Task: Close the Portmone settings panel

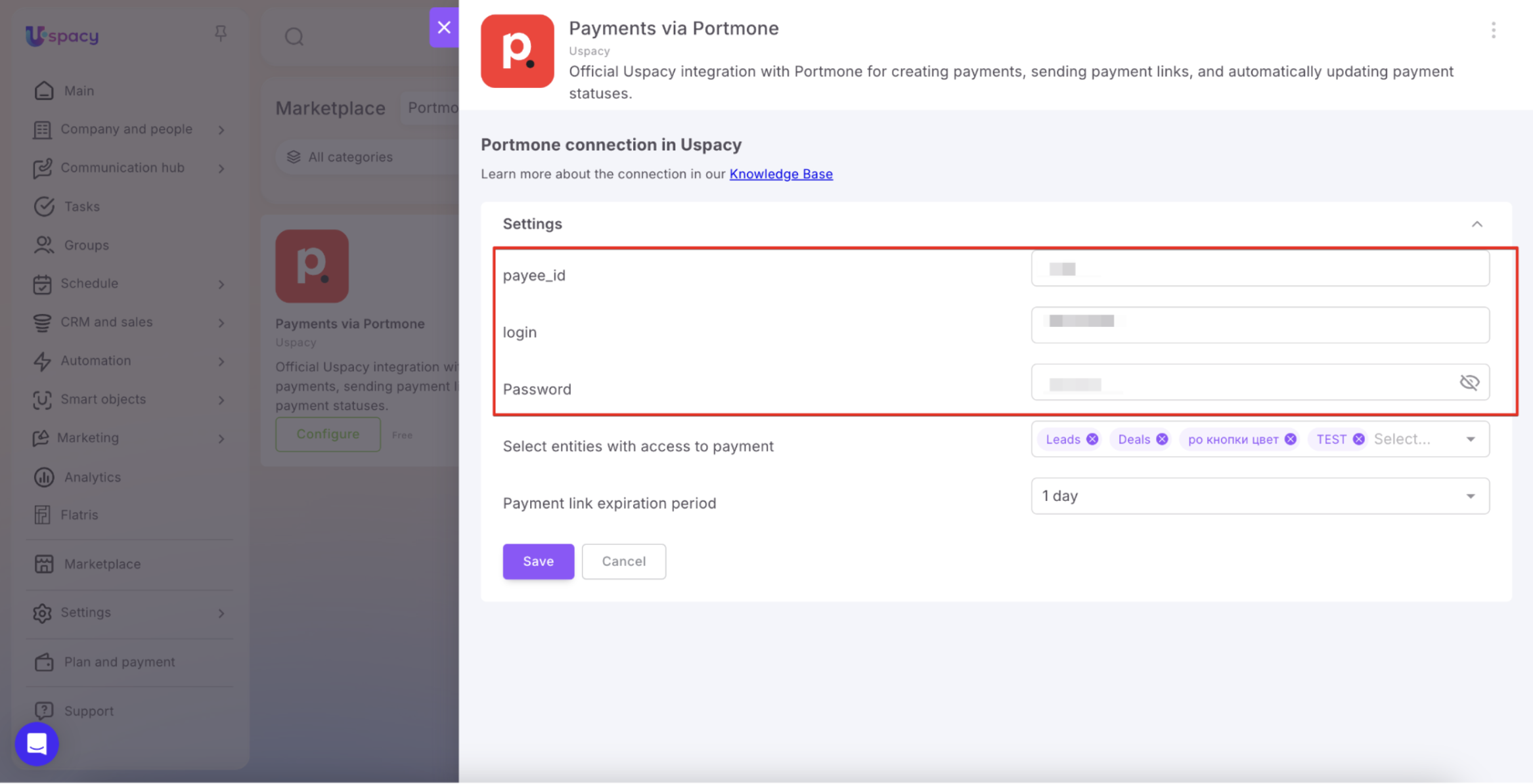Action: [444, 28]
